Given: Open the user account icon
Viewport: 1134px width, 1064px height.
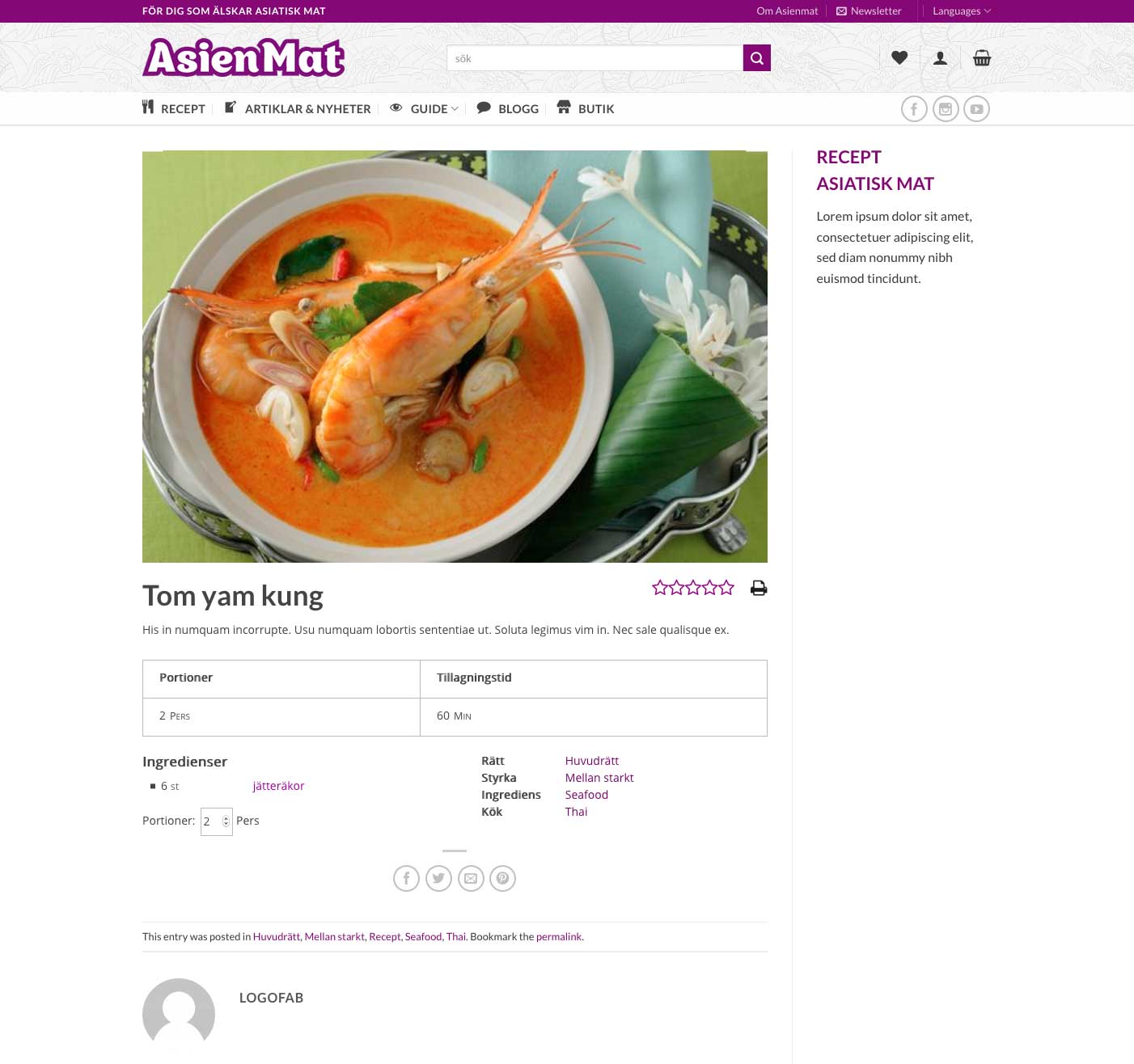Looking at the screenshot, I should [940, 58].
